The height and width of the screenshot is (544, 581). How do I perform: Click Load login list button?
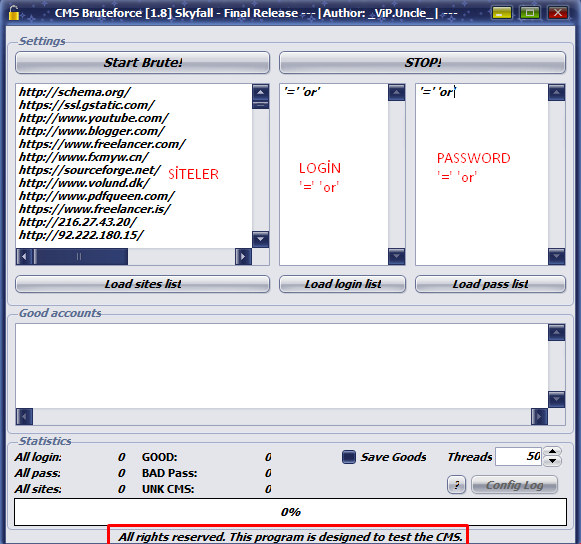tap(343, 284)
